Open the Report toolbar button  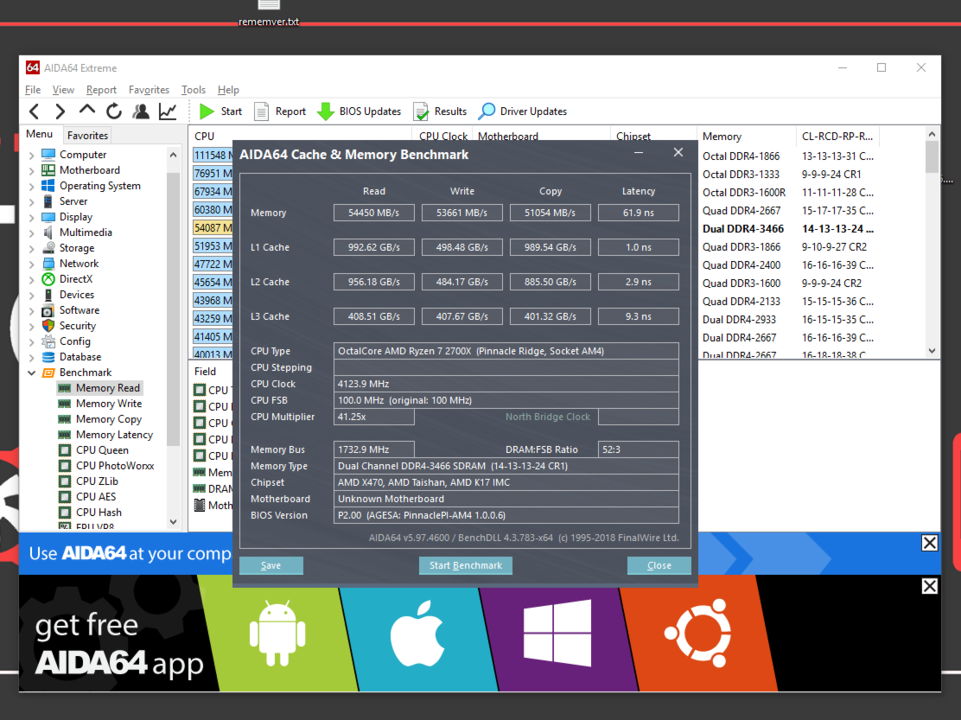pyautogui.click(x=280, y=112)
